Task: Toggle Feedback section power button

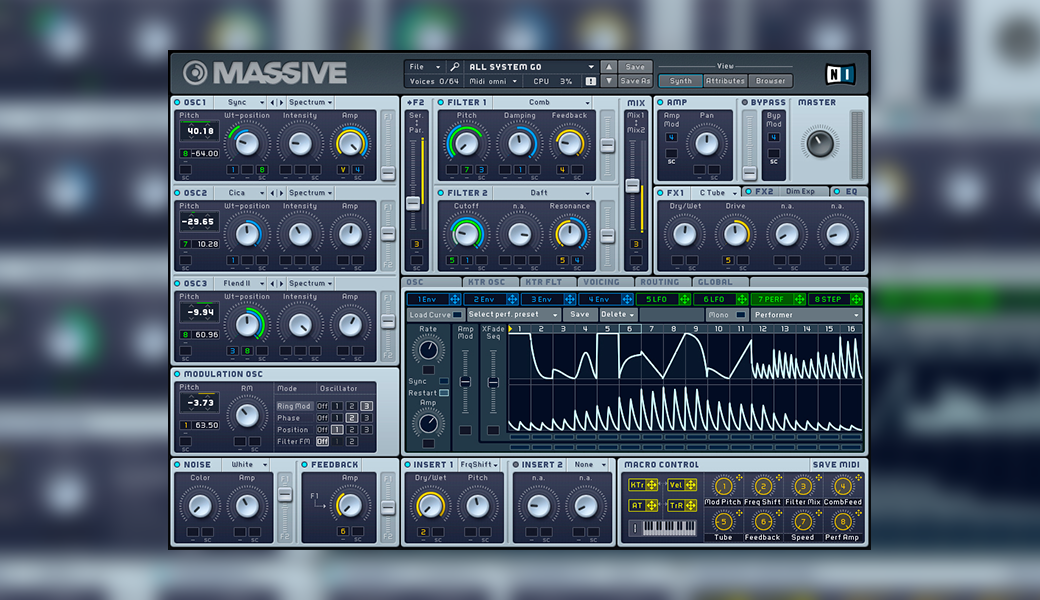Action: [x=304, y=465]
